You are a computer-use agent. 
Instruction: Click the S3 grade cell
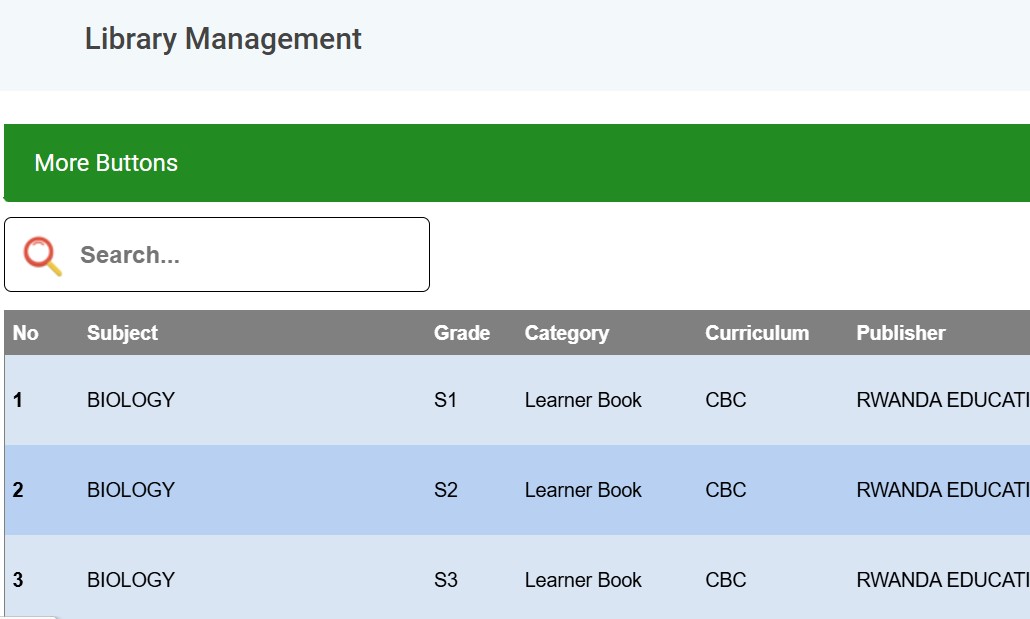445,580
